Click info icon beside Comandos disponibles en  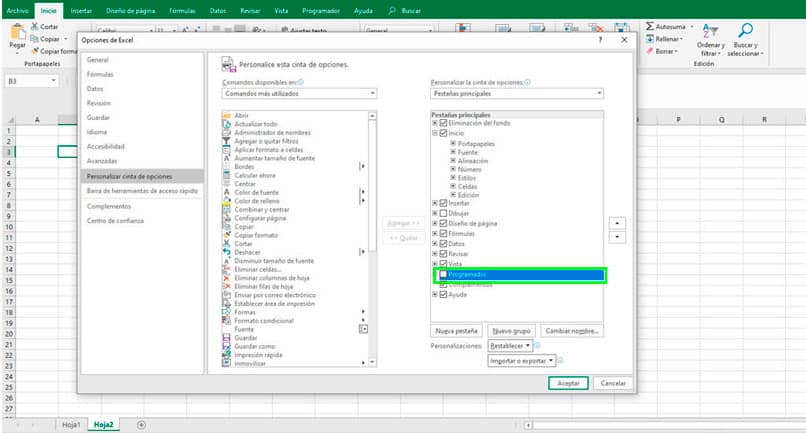click(301, 82)
